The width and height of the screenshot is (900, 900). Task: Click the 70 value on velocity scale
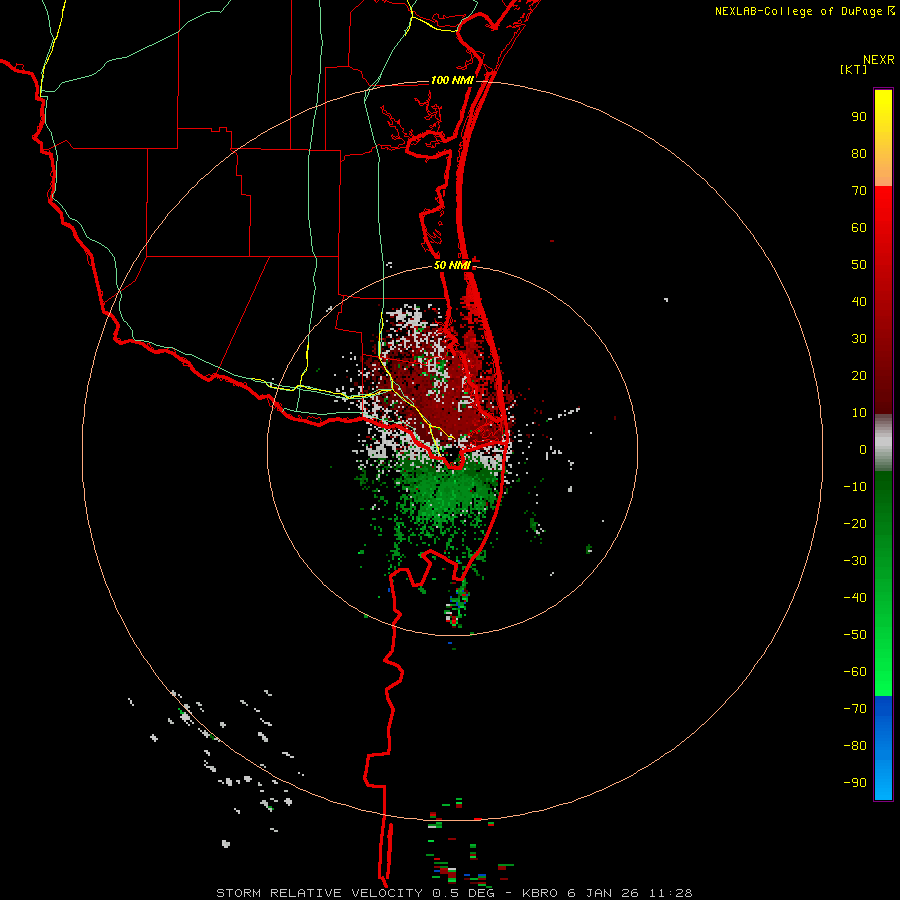click(x=859, y=191)
